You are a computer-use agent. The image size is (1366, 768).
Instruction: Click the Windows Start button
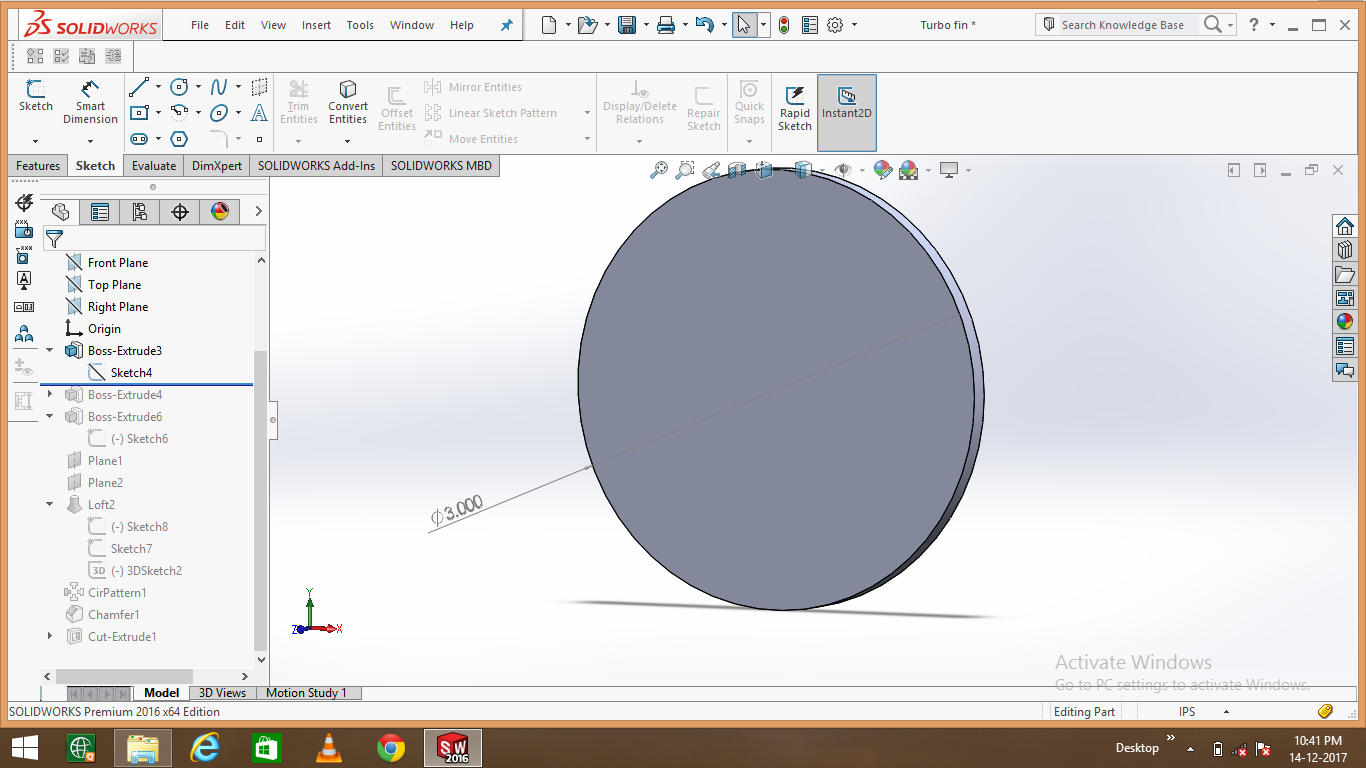[25, 747]
